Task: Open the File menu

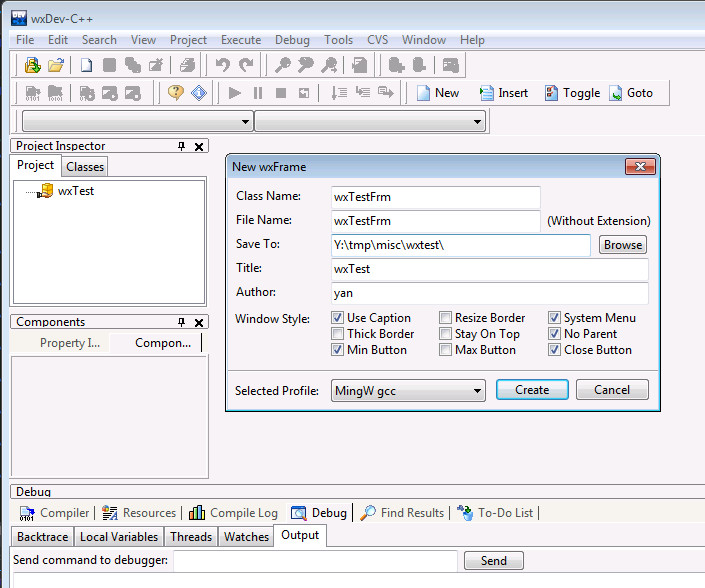Action: (x=25, y=40)
